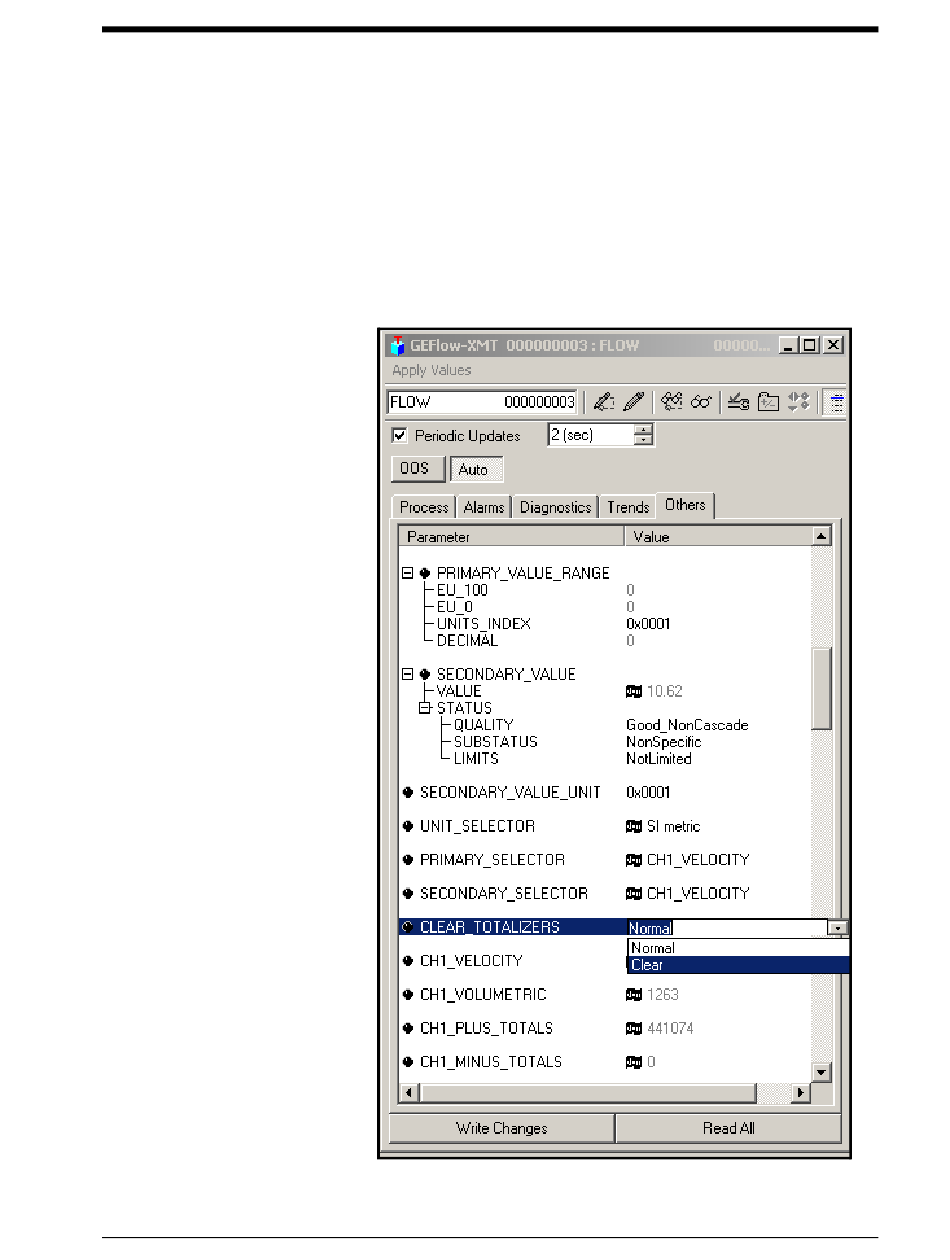Choose Normal in the dropdown list
The height and width of the screenshot is (1260, 950).
click(x=738, y=948)
